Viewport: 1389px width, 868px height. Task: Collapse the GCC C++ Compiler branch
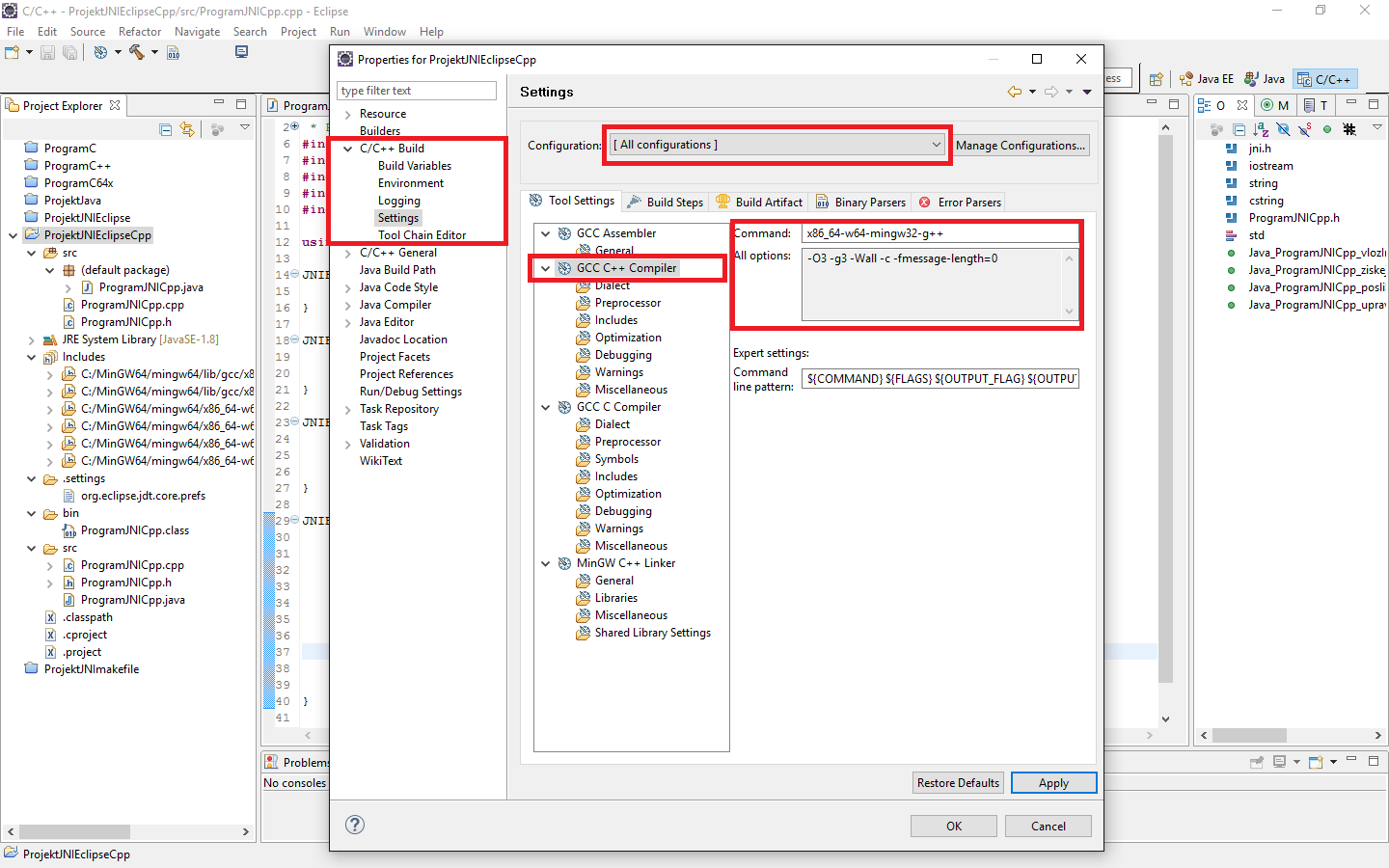[x=546, y=267]
